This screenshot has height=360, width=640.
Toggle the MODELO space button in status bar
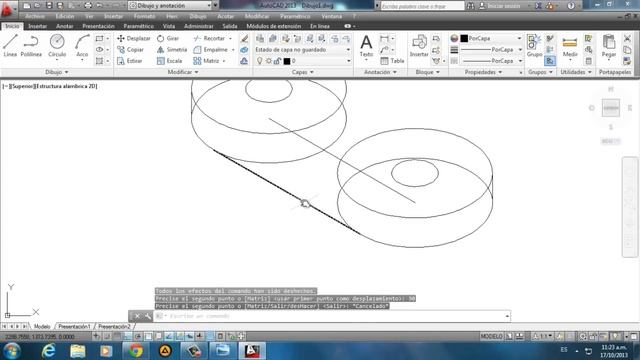[491, 336]
